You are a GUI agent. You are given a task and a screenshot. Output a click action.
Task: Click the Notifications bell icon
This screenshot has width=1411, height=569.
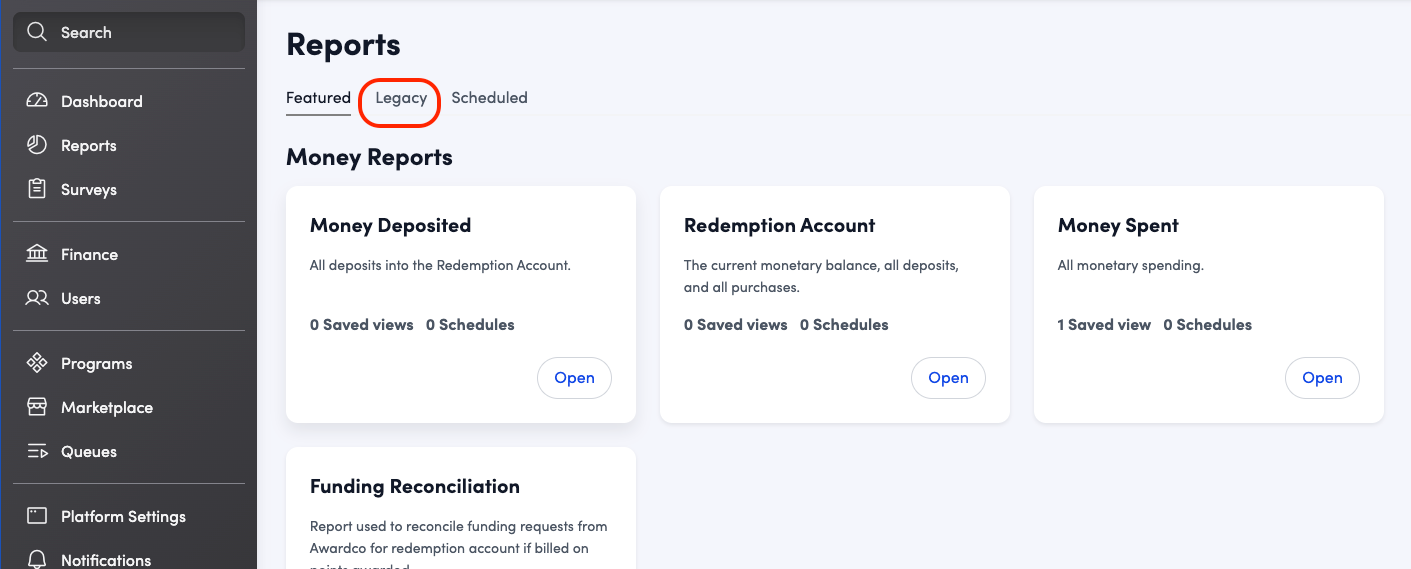37,558
